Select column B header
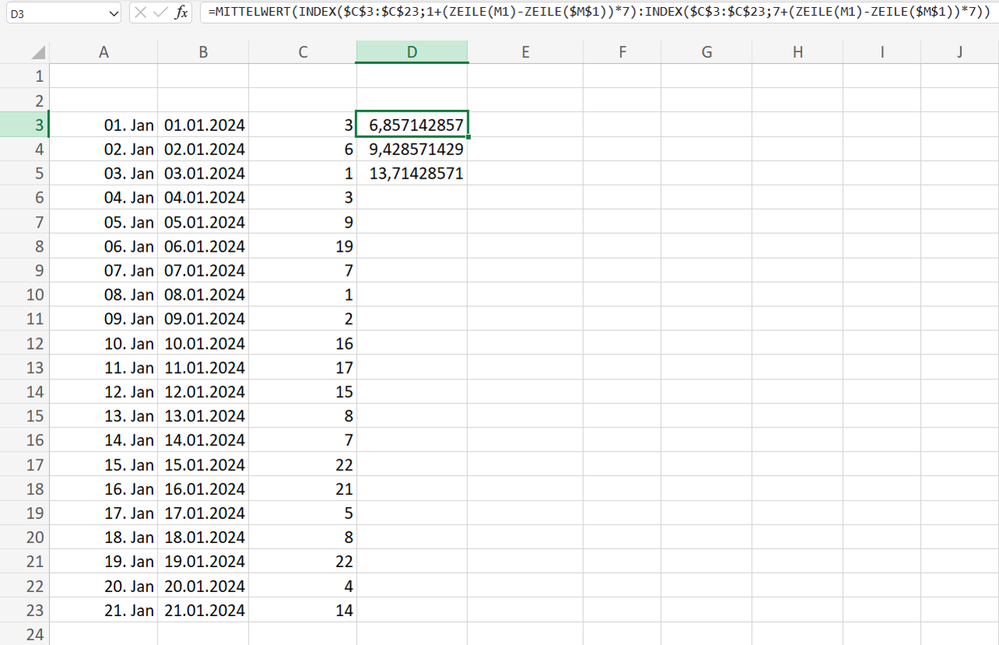This screenshot has height=645, width=999. tap(203, 52)
